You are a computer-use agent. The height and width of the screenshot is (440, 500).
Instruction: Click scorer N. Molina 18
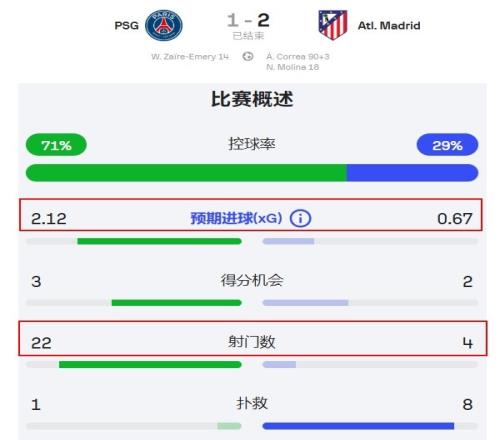pyautogui.click(x=292, y=67)
